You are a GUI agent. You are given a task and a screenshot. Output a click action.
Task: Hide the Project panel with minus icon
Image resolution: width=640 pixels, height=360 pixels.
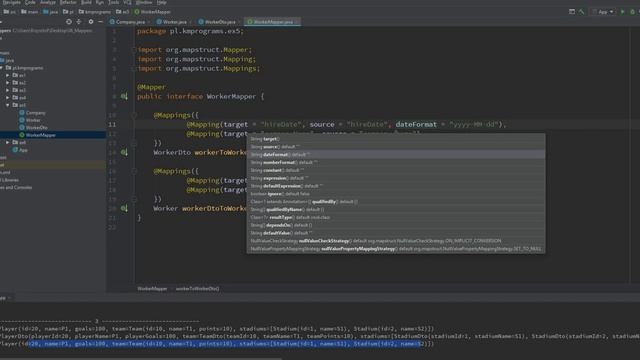pyautogui.click(x=100, y=22)
